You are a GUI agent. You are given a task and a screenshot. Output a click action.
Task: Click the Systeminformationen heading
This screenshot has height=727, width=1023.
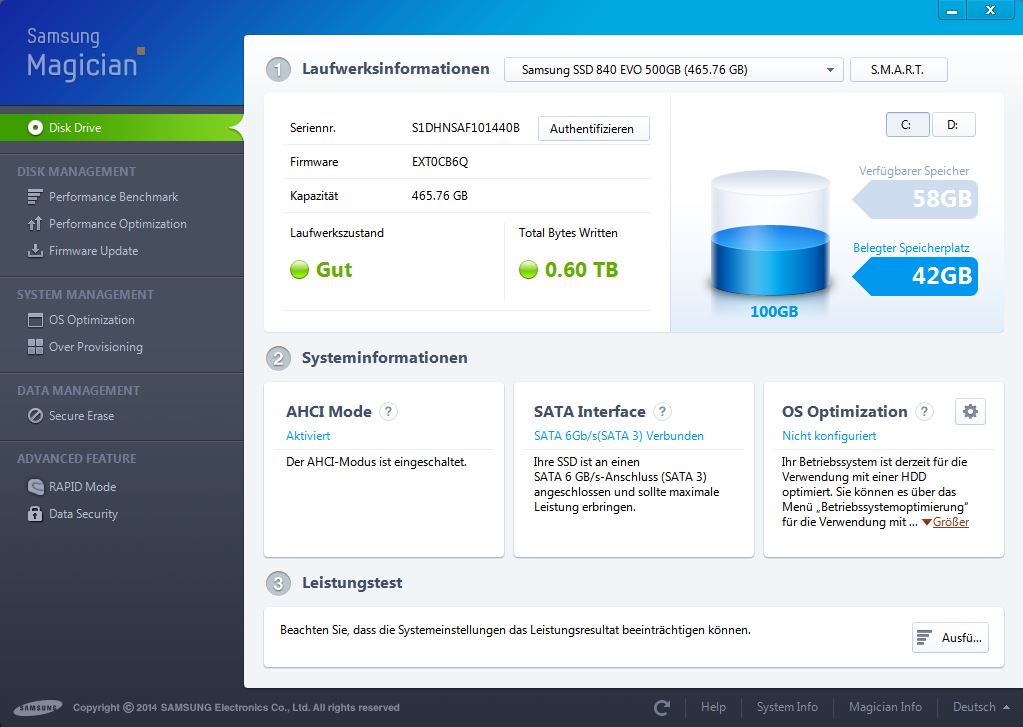(384, 358)
